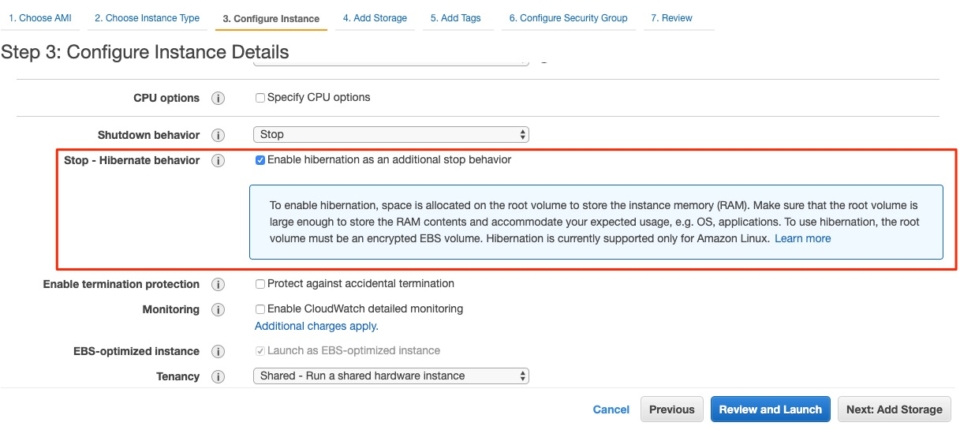Open the Learn more hibernation link
This screenshot has width=960, height=430.
(x=803, y=238)
